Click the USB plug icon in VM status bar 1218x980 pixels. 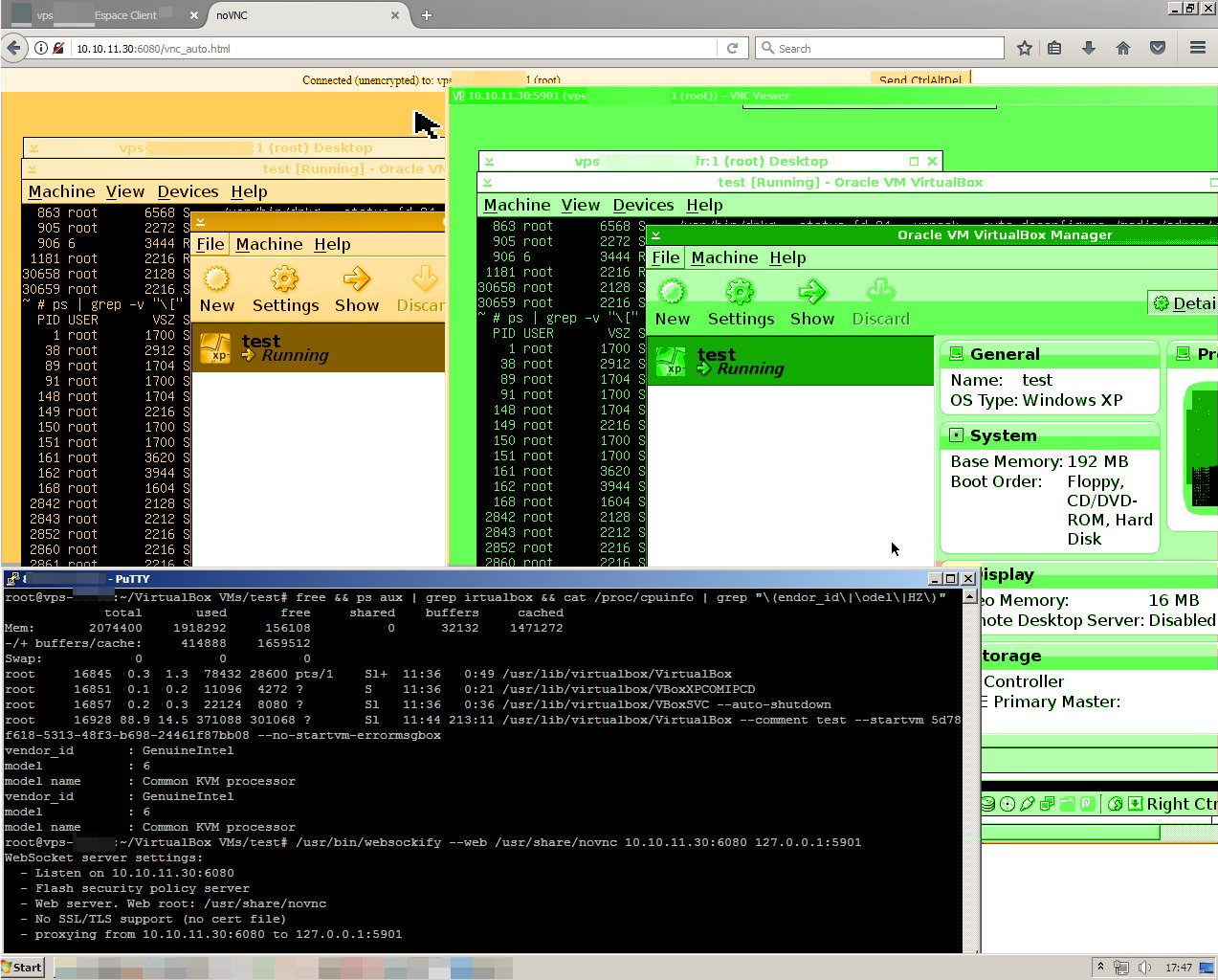click(x=1028, y=804)
